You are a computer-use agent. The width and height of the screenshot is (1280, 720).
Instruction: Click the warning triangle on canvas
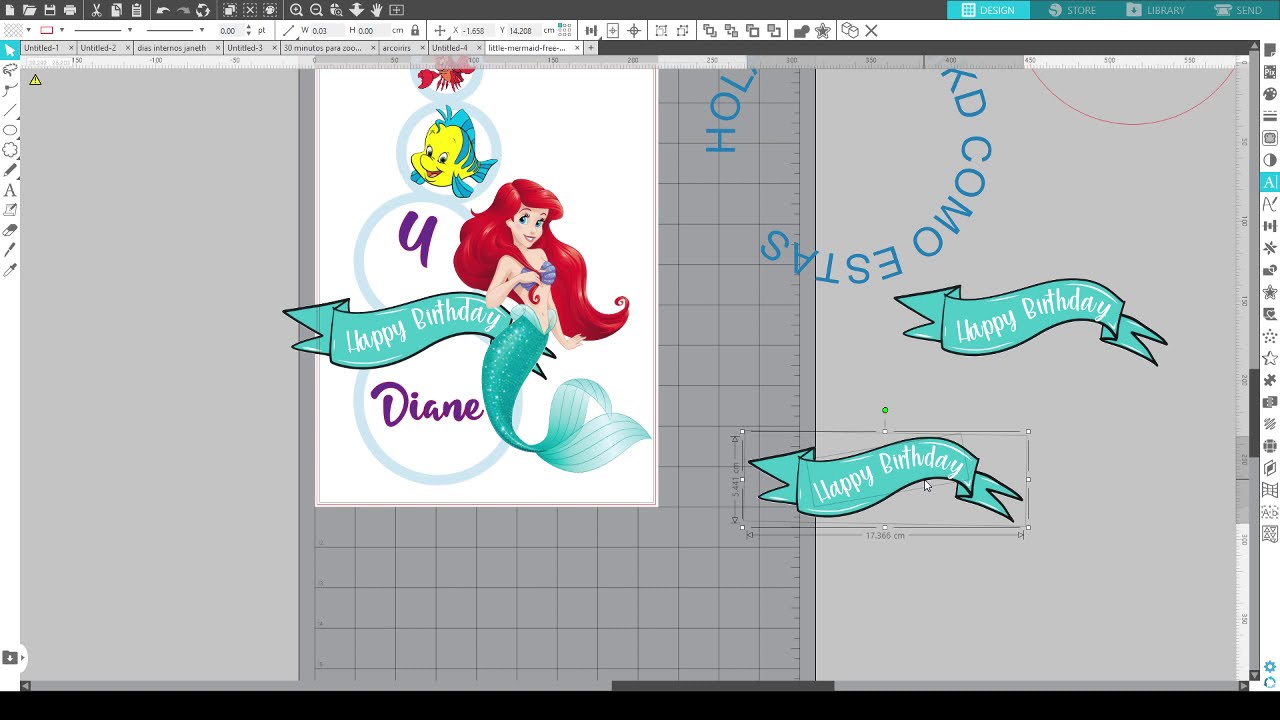click(35, 80)
